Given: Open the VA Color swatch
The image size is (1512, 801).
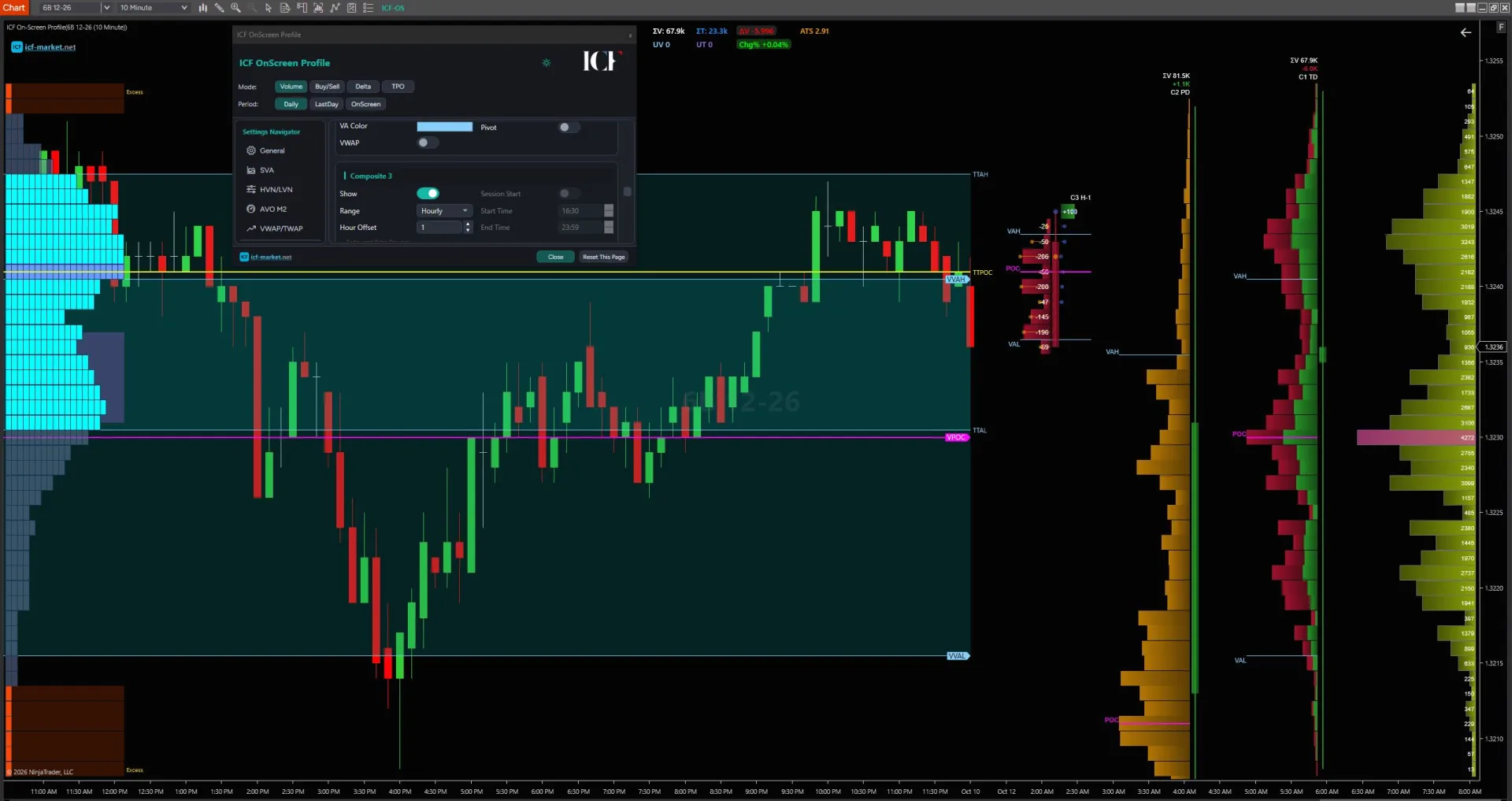Looking at the screenshot, I should coord(445,127).
